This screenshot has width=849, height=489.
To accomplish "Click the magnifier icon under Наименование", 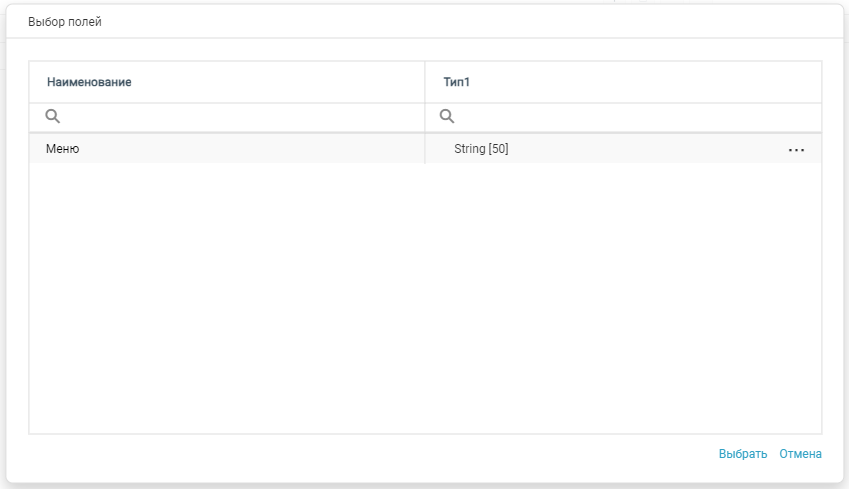I will 53,116.
